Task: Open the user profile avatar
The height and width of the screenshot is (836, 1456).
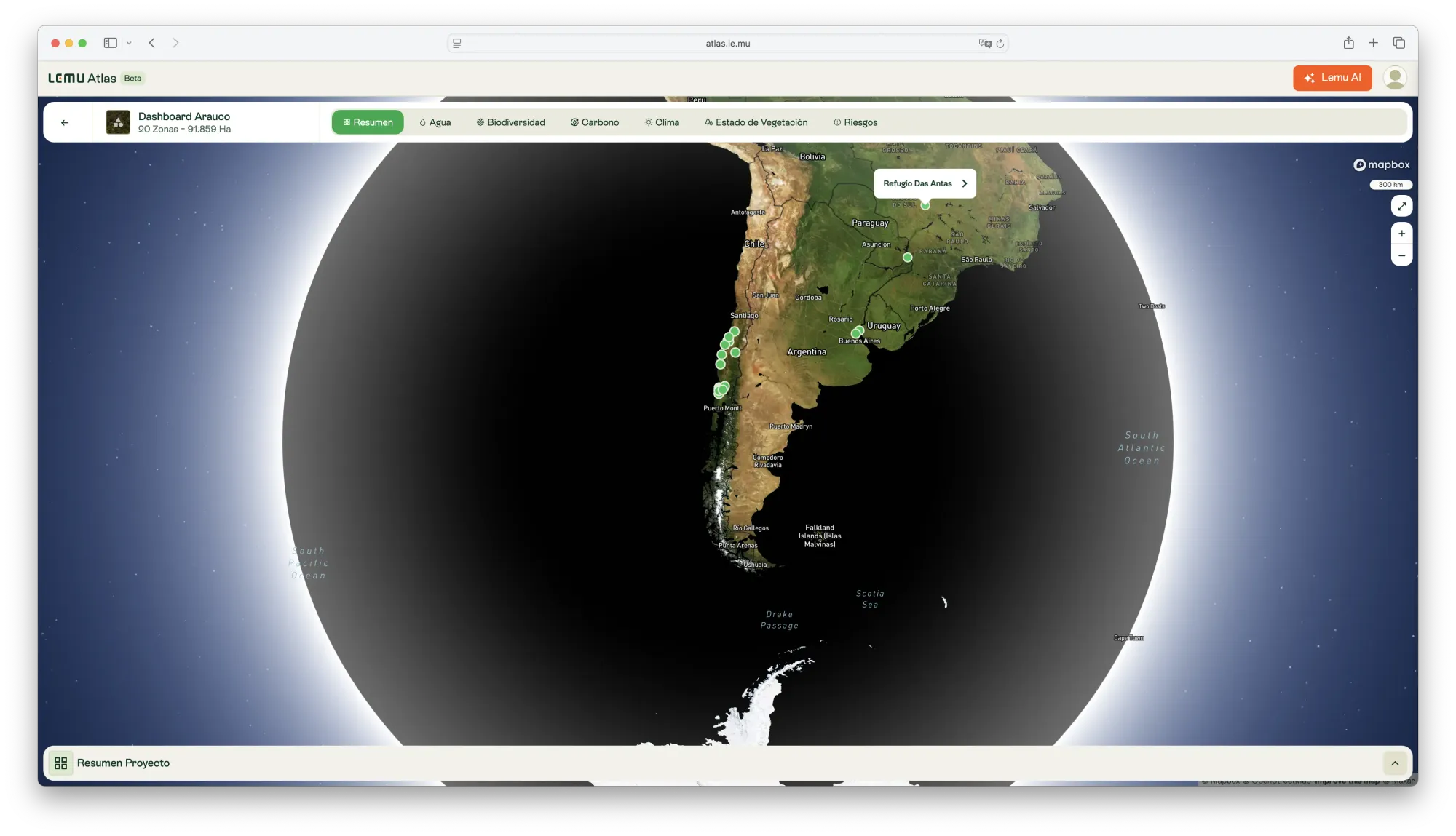Action: (1394, 78)
